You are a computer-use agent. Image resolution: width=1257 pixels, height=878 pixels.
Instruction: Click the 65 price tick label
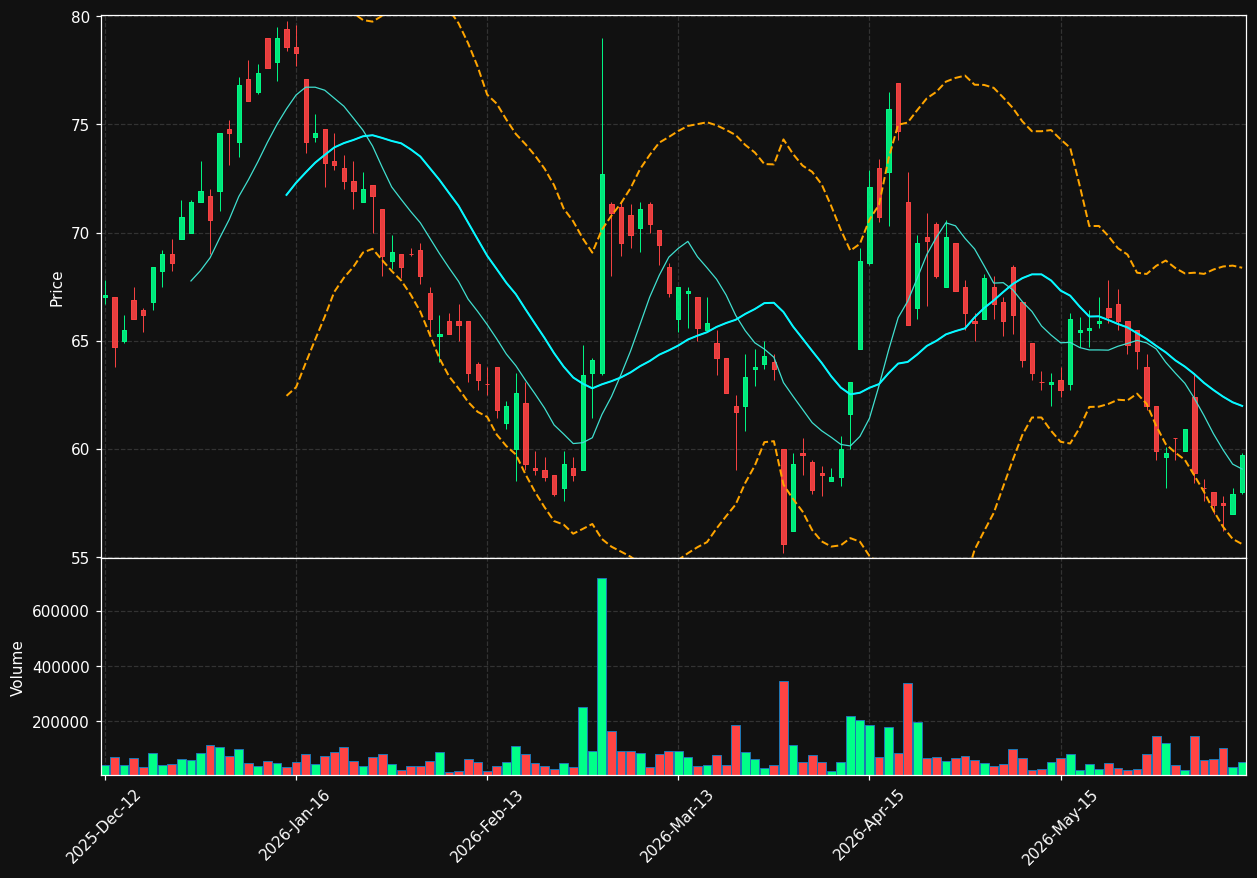(x=80, y=341)
